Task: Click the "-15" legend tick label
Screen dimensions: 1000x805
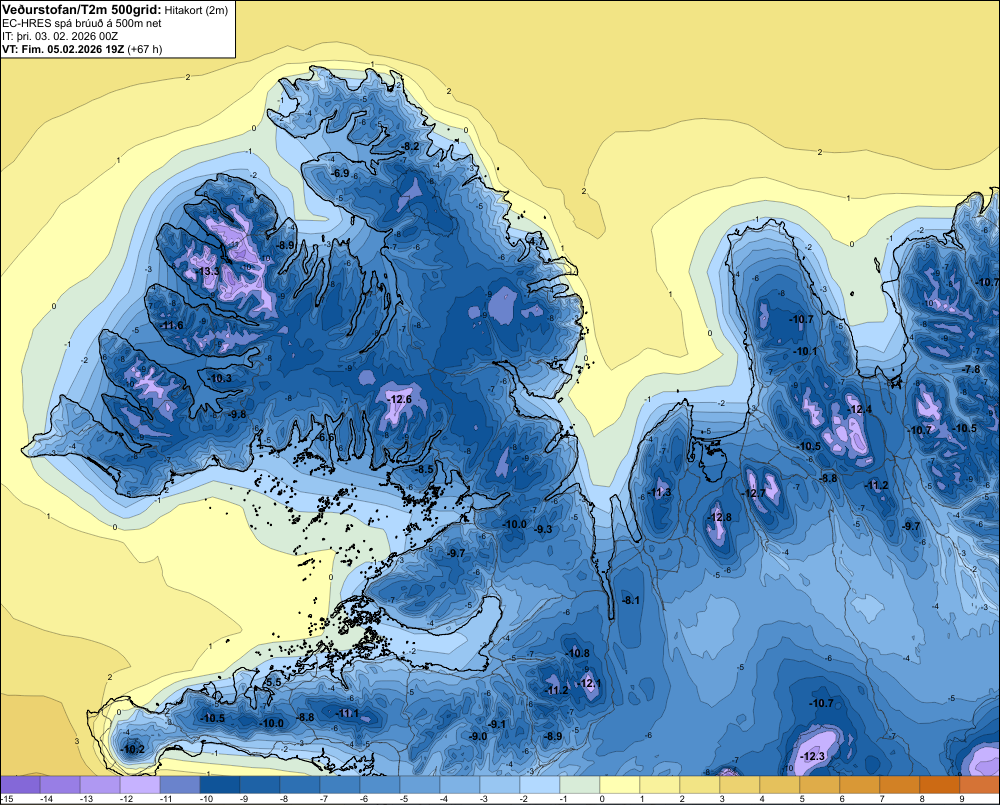Action: tap(6, 799)
